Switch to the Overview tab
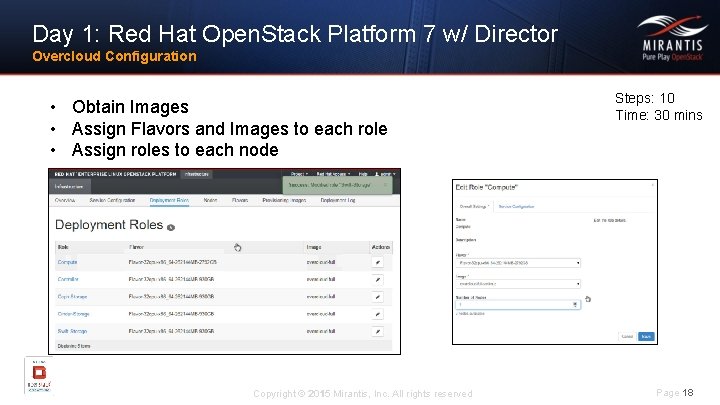Viewport: 720px width, 405px height. (x=65, y=200)
